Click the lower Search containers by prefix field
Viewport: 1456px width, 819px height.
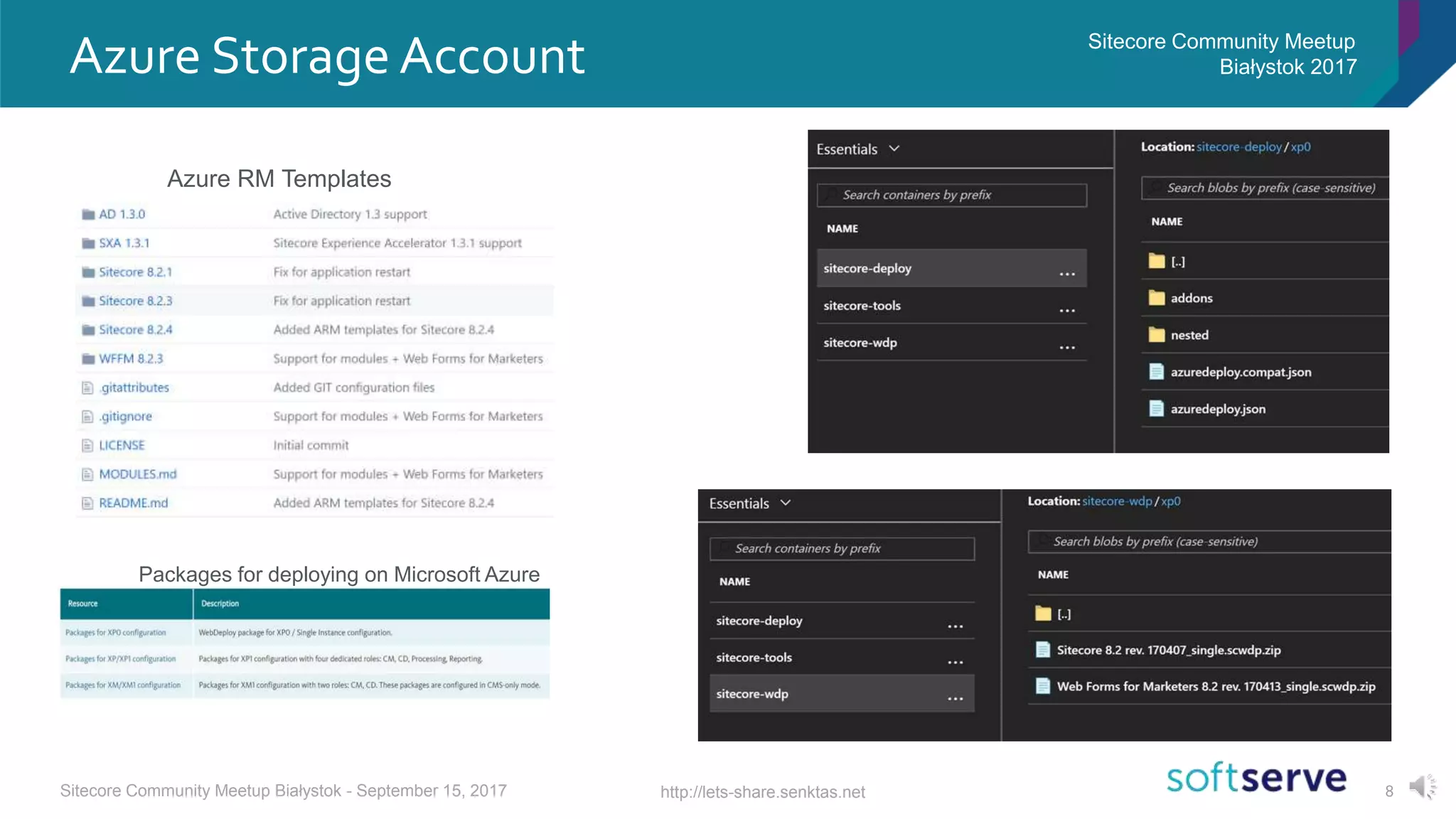[842, 548]
